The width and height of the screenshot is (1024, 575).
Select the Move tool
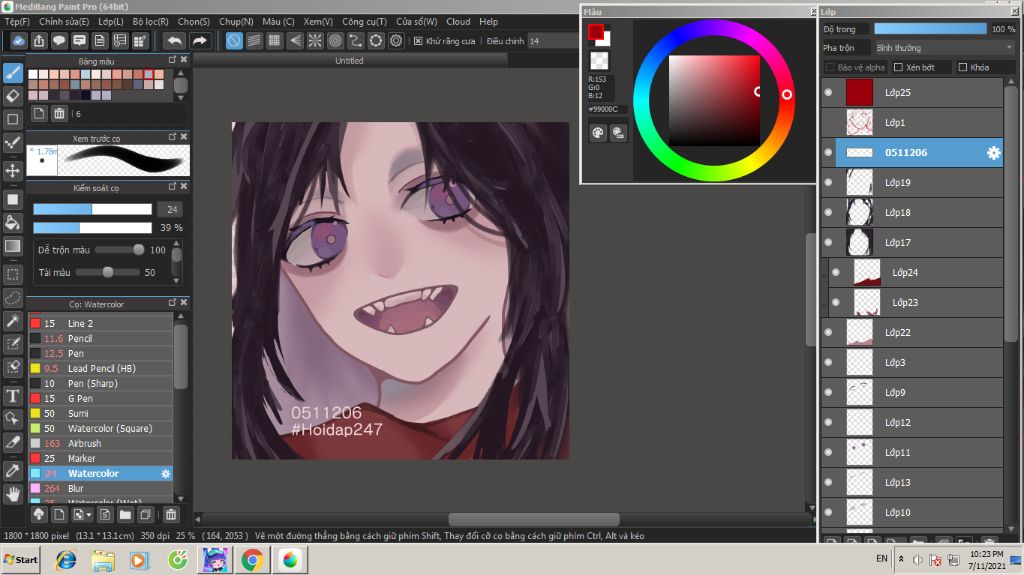(12, 171)
